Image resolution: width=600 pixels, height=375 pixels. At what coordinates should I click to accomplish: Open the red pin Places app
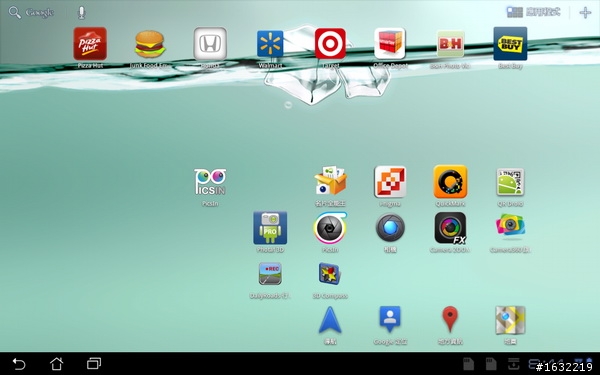tap(450, 319)
